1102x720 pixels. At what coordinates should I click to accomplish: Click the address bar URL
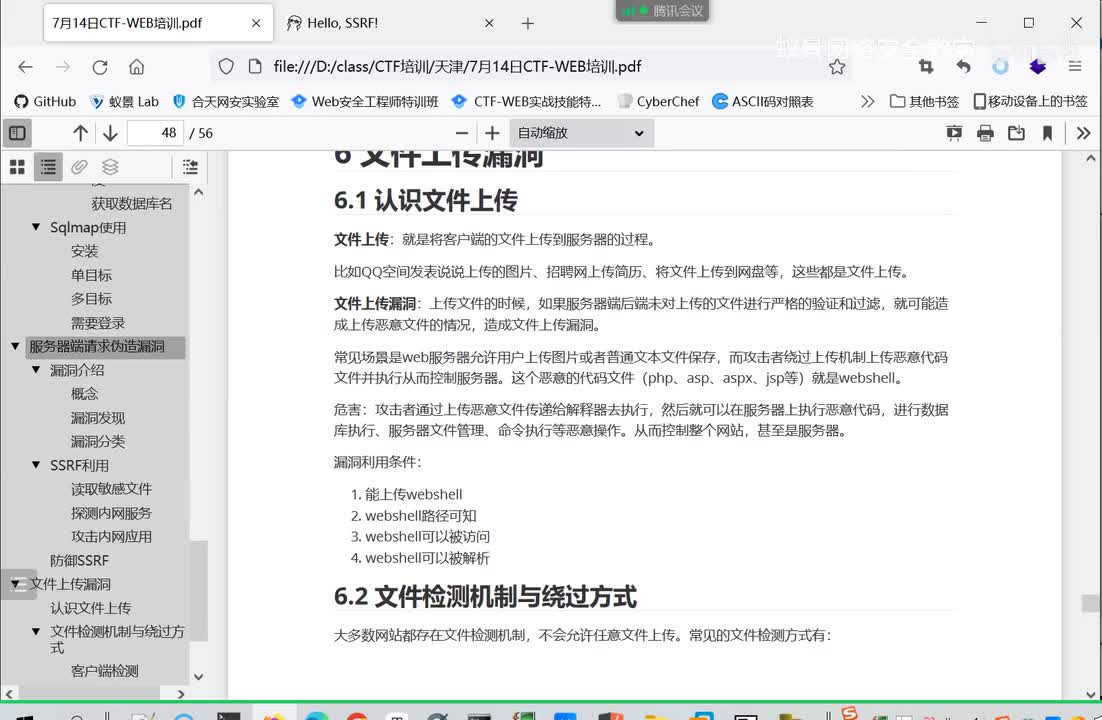(458, 67)
